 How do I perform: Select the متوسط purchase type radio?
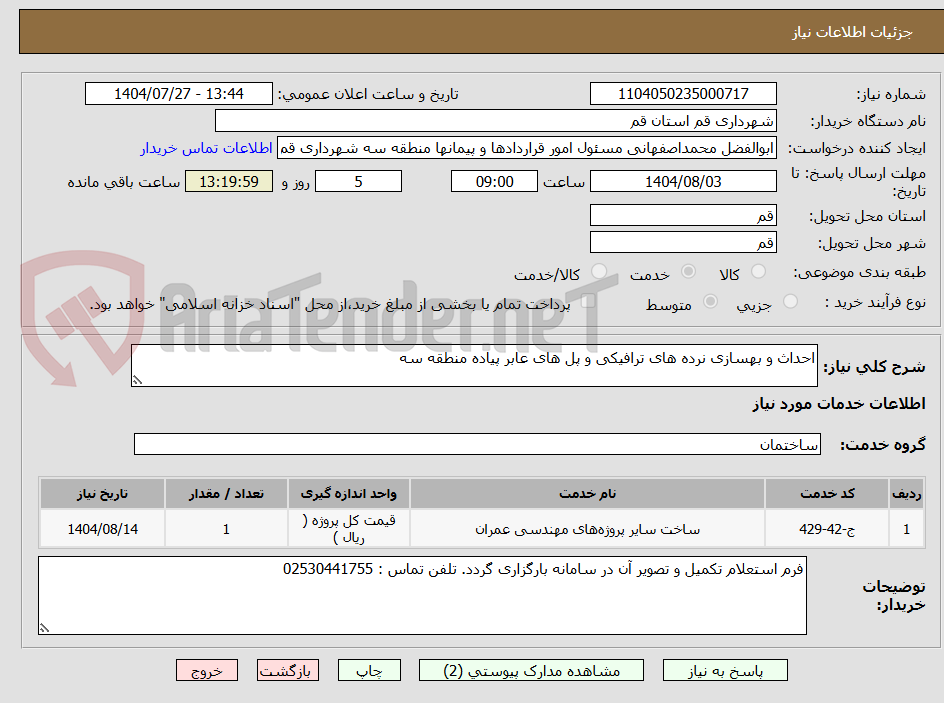pos(710,302)
